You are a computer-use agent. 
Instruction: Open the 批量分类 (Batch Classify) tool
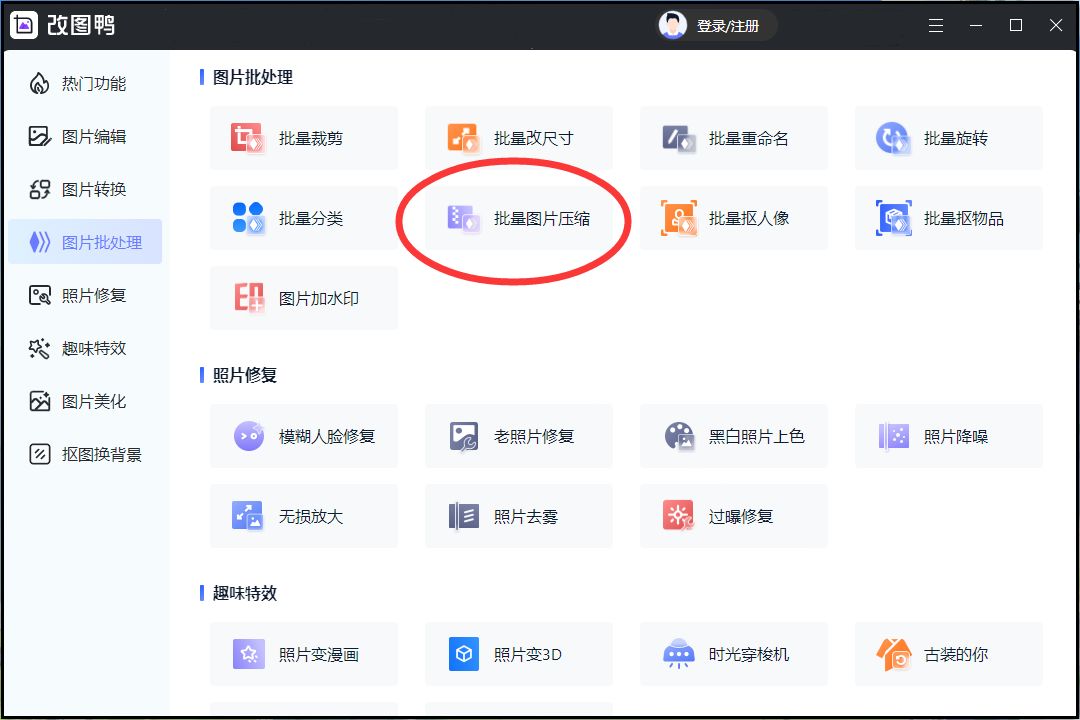point(303,218)
